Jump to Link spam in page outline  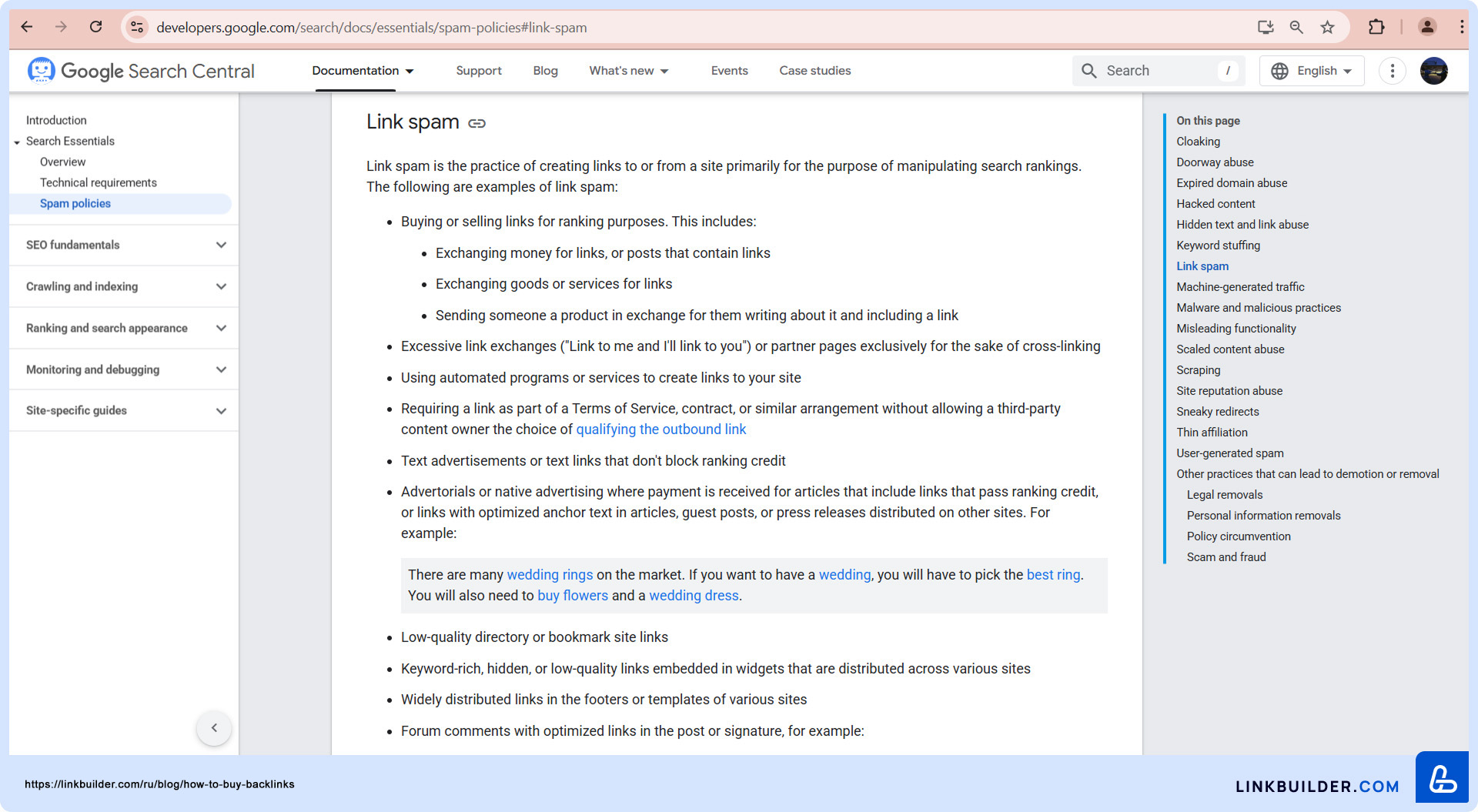(x=1202, y=266)
